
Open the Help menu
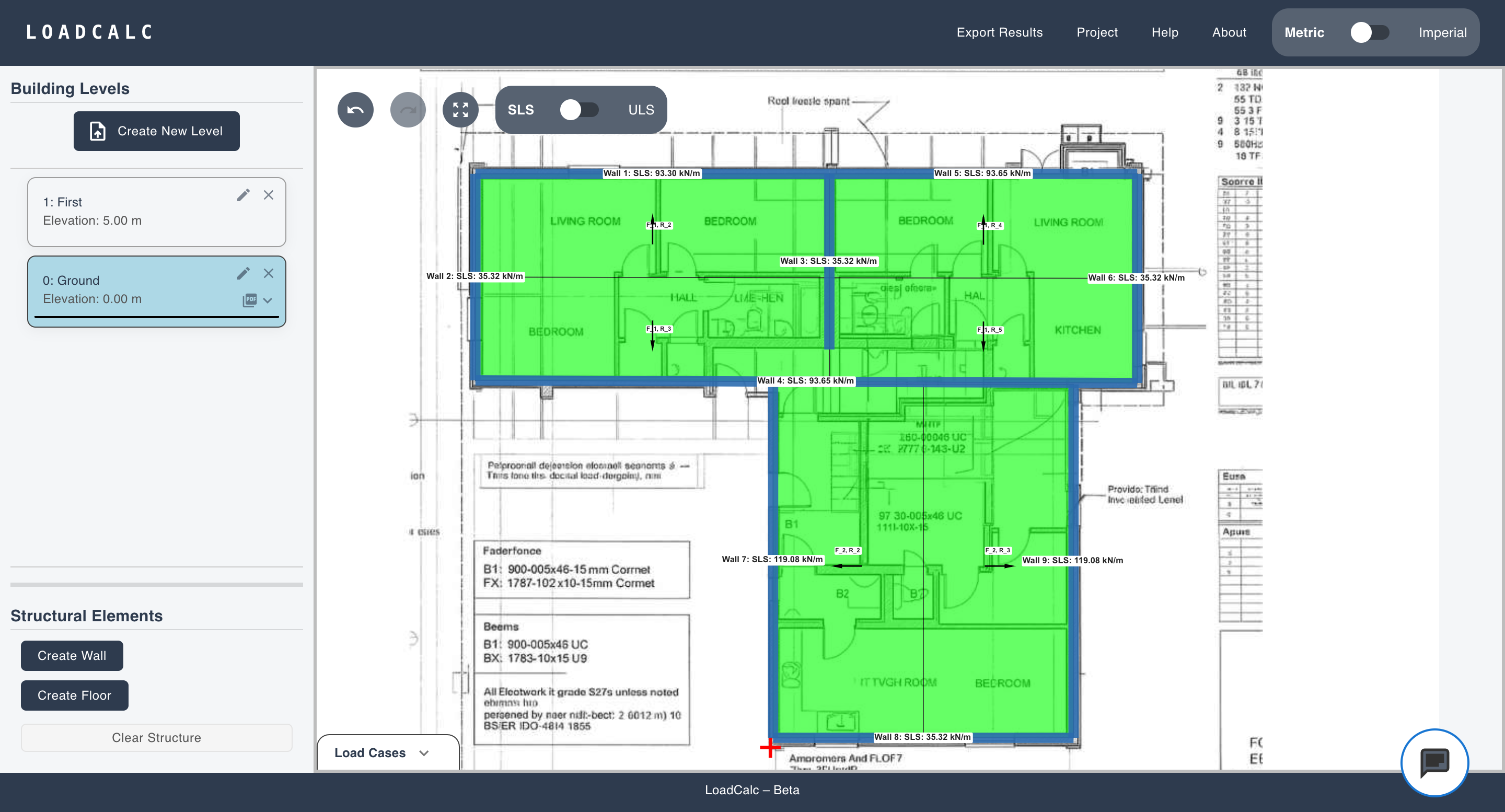pyautogui.click(x=1164, y=32)
